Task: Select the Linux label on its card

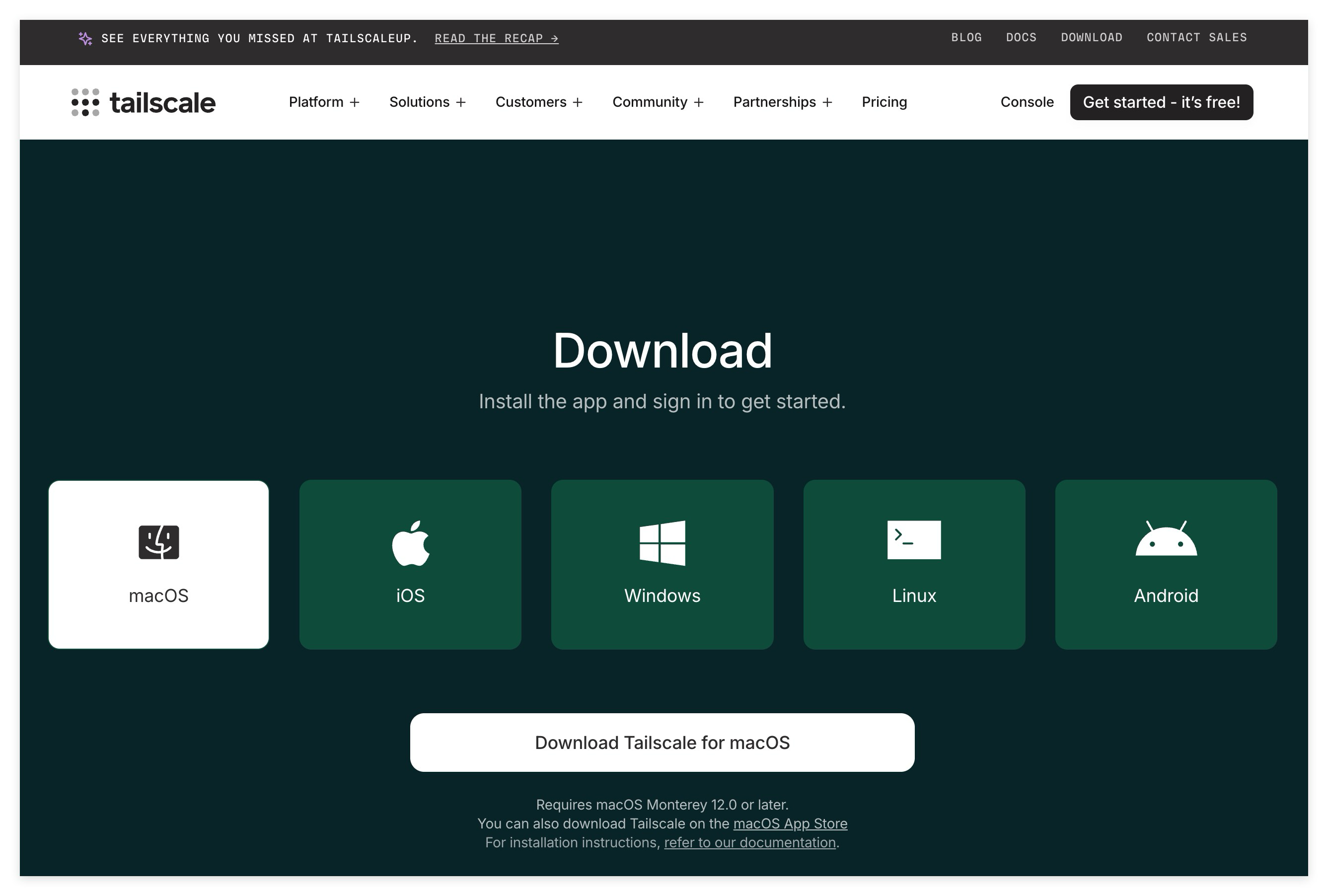Action: [914, 596]
